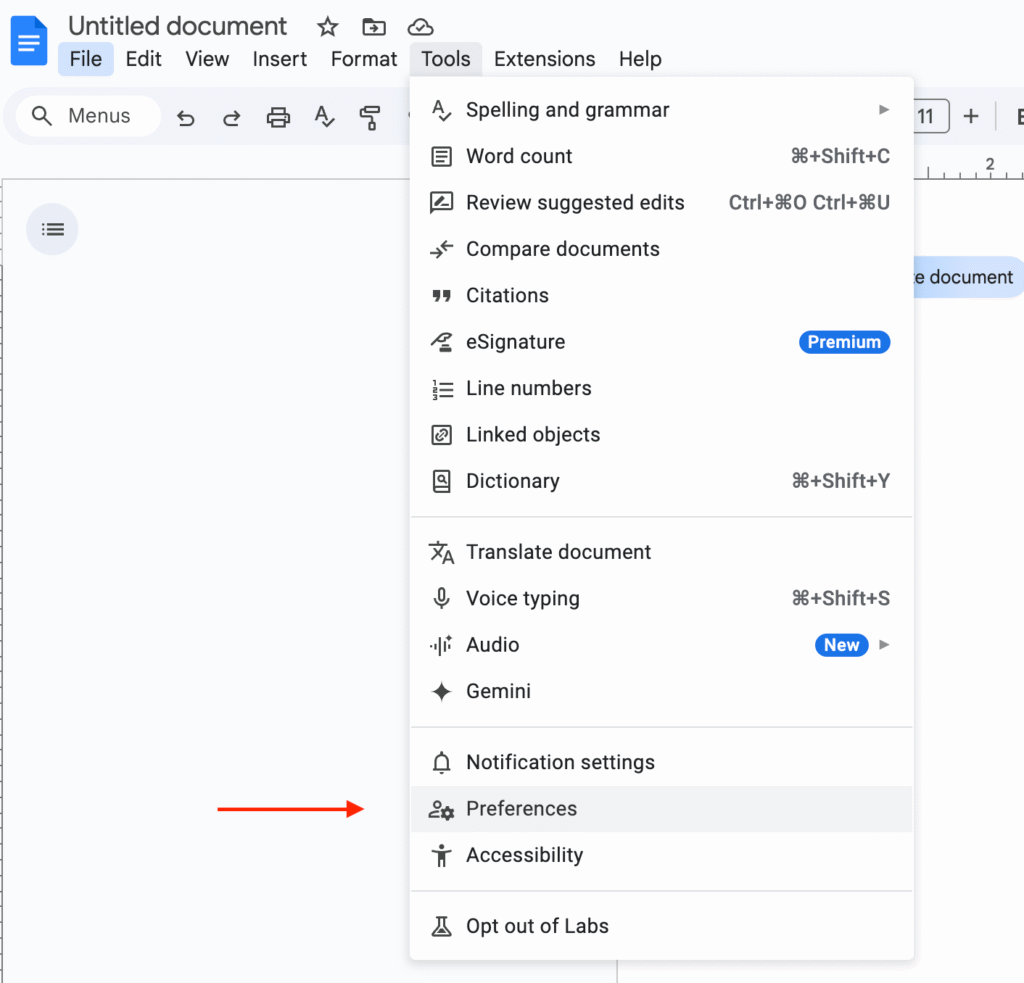The height and width of the screenshot is (983, 1024).
Task: Rename the Untitled document title
Action: 177,27
